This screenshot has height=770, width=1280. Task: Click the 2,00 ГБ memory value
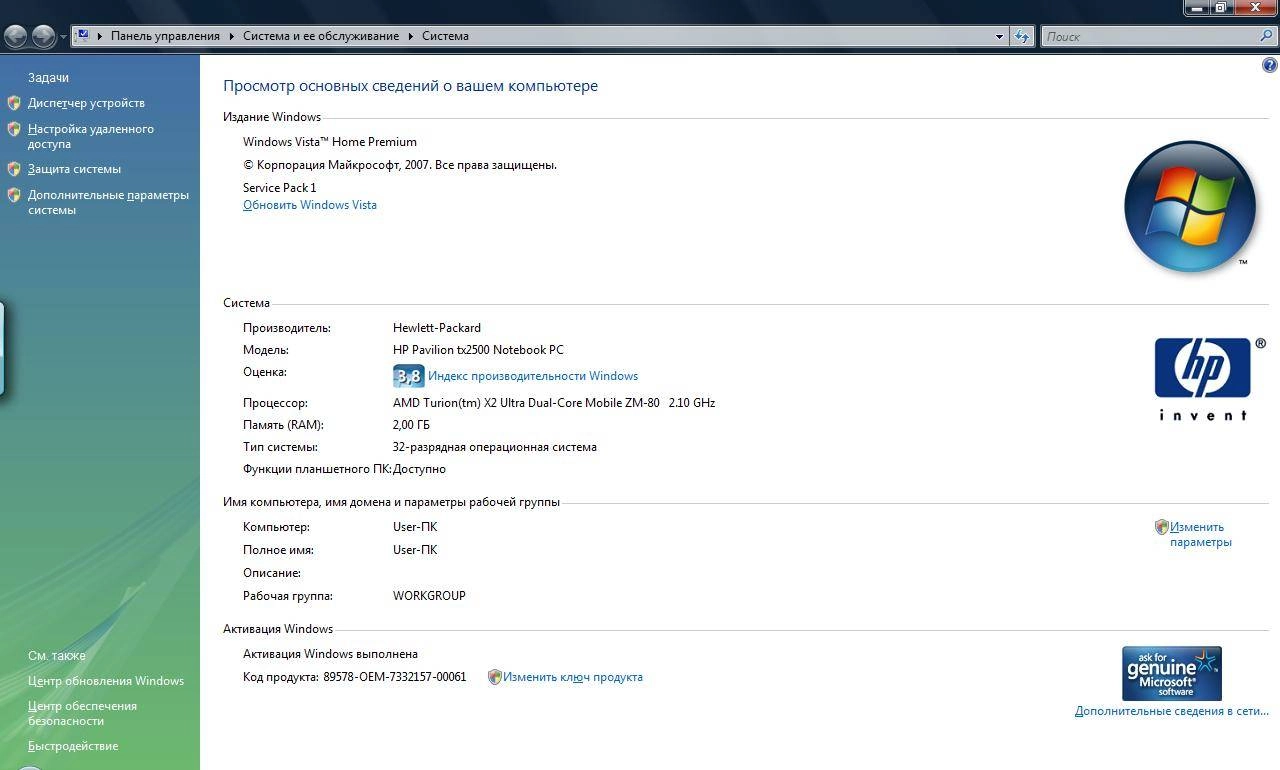(411, 425)
